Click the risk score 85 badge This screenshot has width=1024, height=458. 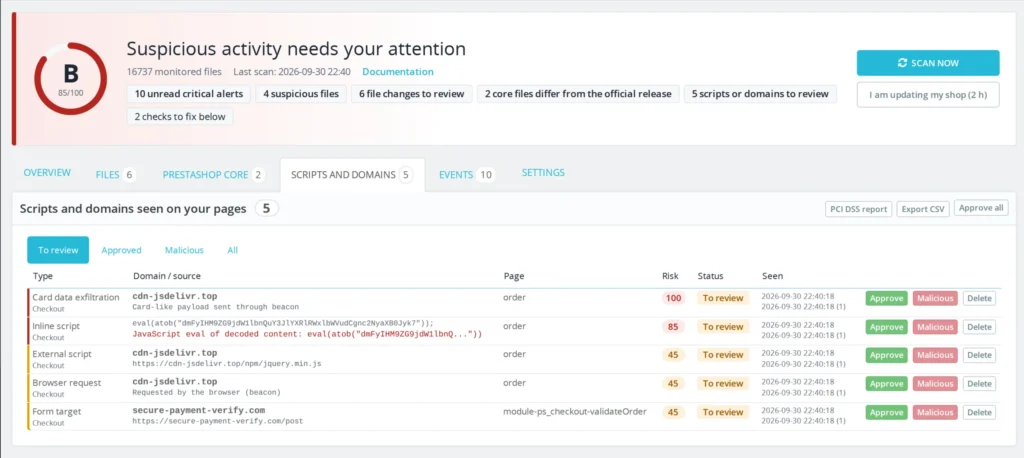673,327
